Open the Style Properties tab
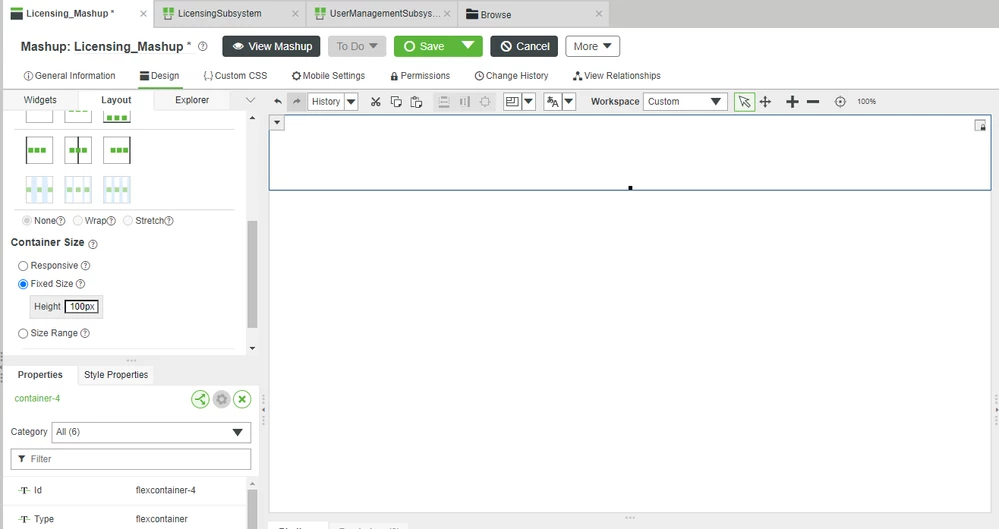The height and width of the screenshot is (529, 999). tap(116, 375)
